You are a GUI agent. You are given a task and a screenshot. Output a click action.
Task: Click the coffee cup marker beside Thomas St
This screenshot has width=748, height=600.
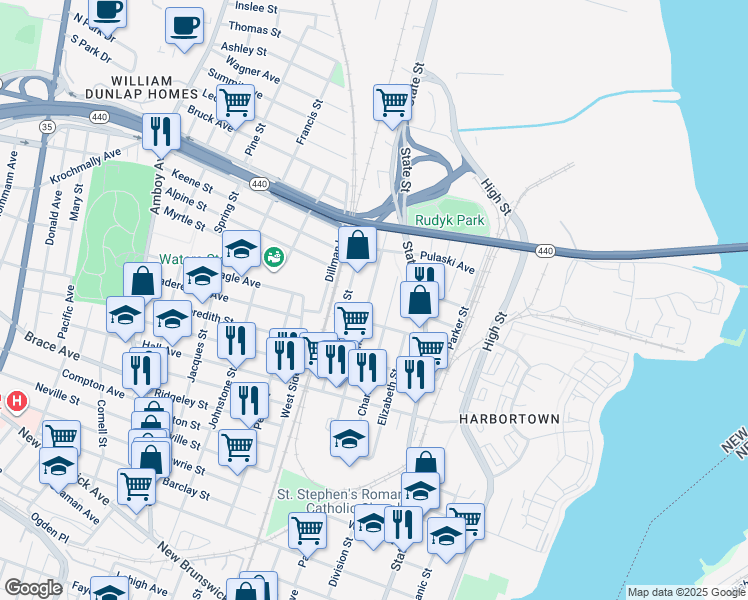(x=184, y=27)
